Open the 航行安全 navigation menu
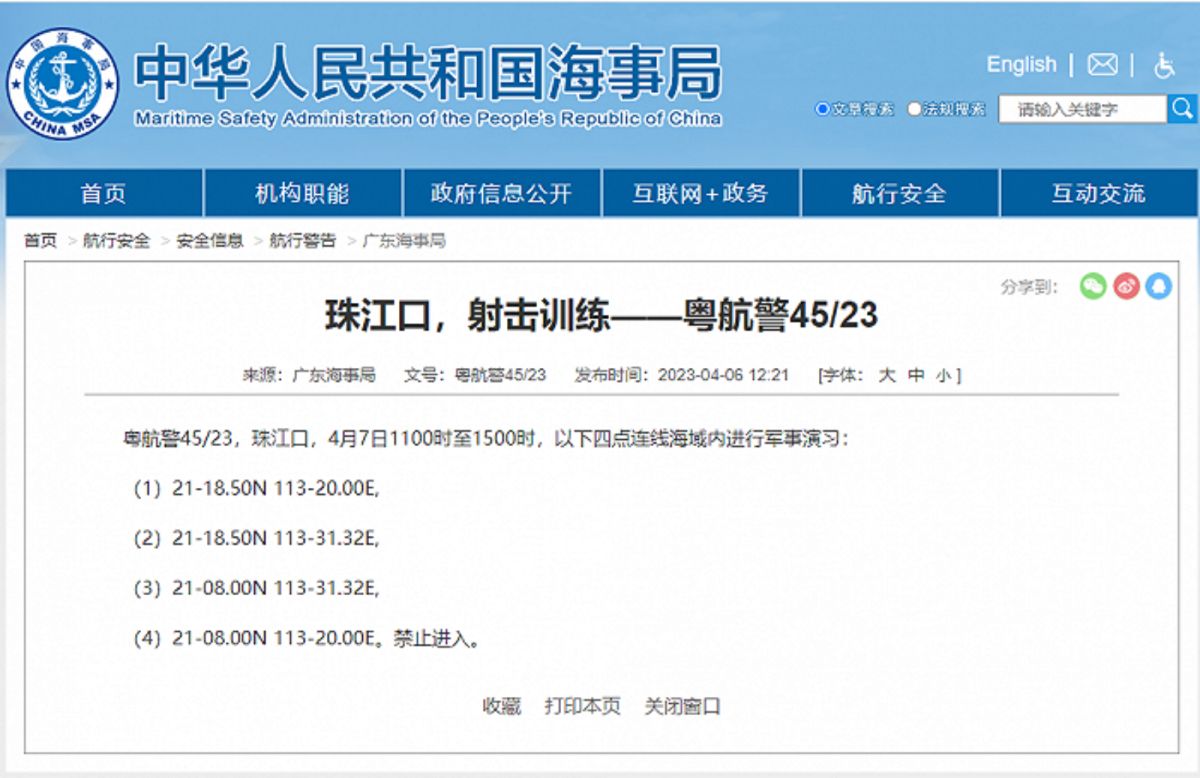Image resolution: width=1200 pixels, height=778 pixels. (x=896, y=194)
